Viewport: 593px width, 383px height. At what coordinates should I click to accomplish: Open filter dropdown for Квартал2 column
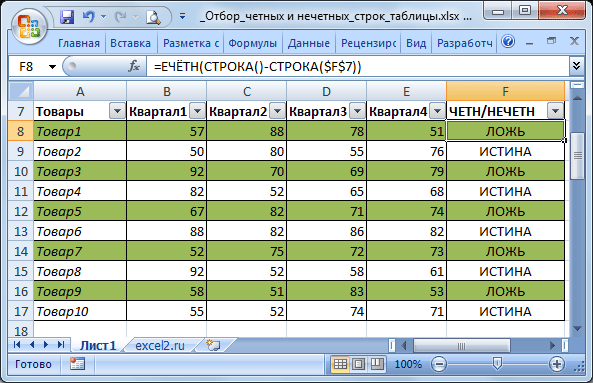click(278, 111)
